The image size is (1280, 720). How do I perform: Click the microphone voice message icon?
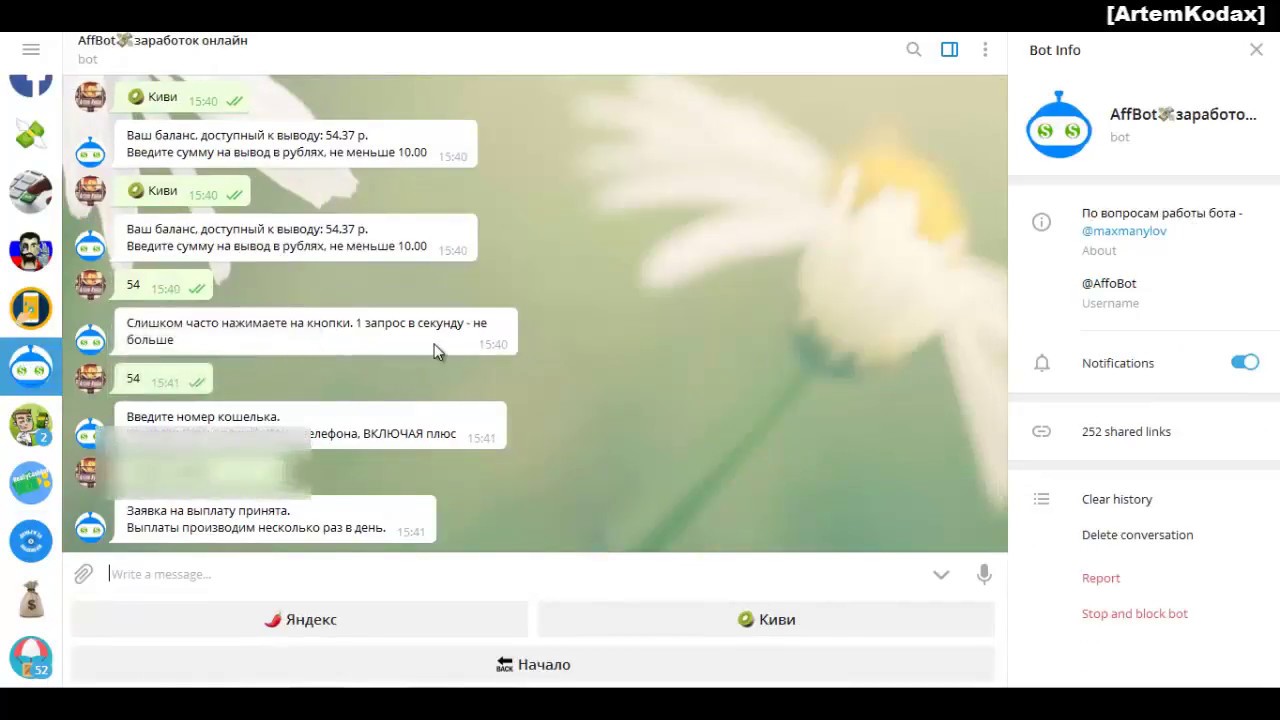point(984,574)
